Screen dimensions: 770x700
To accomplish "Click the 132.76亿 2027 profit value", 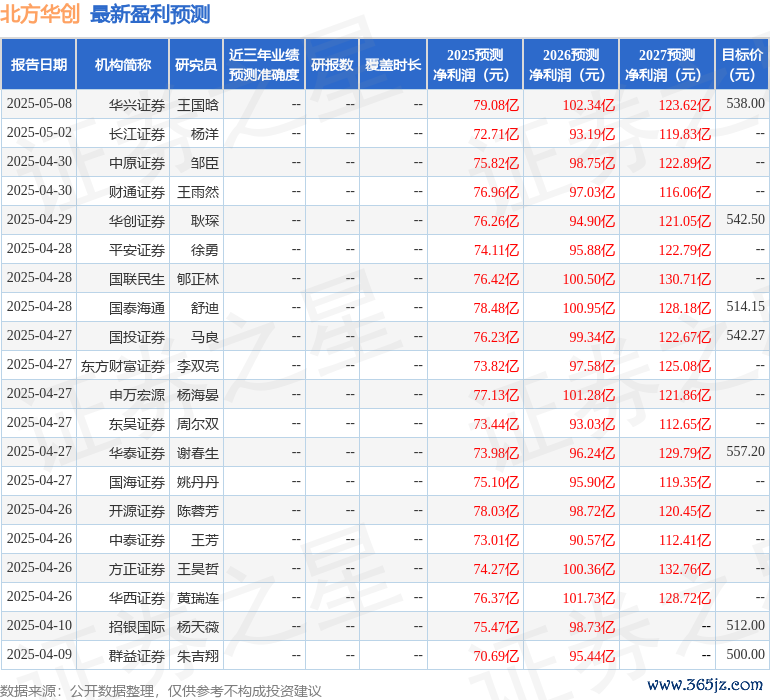I will click(x=685, y=568).
